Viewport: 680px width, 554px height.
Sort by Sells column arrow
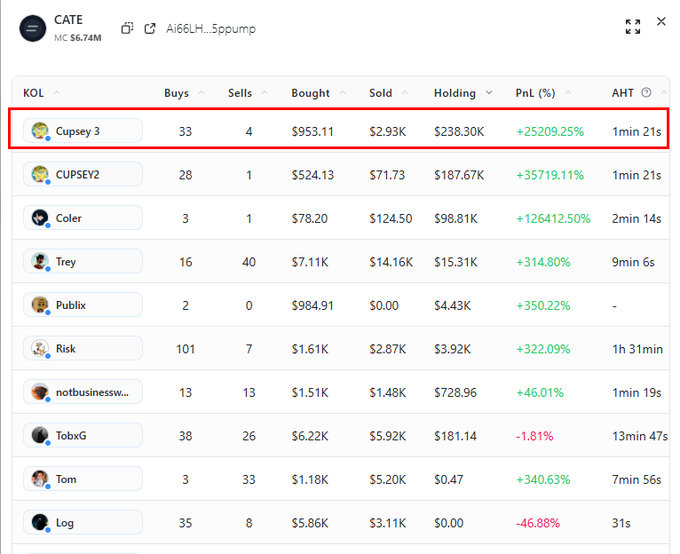(265, 92)
